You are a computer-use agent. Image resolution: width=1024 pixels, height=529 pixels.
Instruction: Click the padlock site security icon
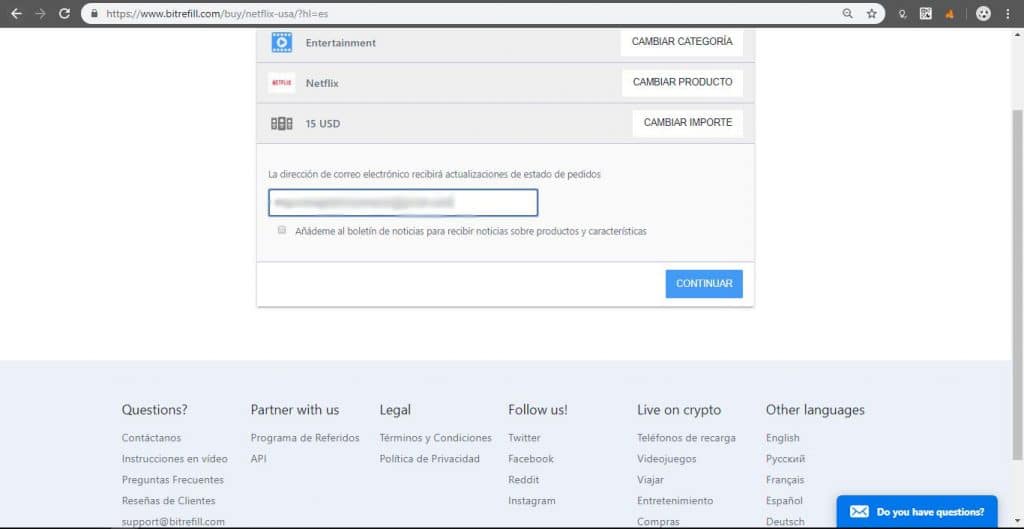click(x=95, y=13)
